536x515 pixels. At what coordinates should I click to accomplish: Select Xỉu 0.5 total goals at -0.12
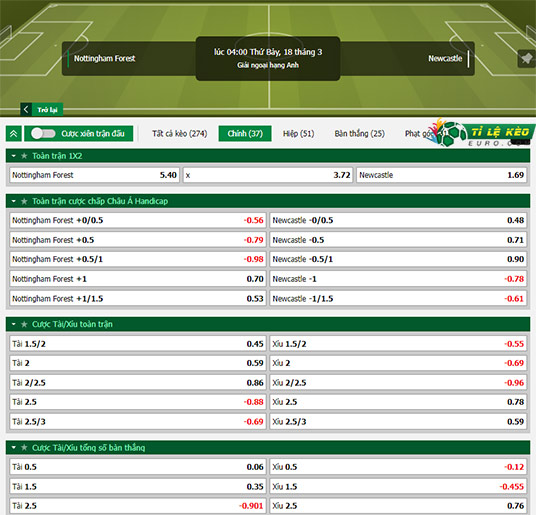pos(398,467)
